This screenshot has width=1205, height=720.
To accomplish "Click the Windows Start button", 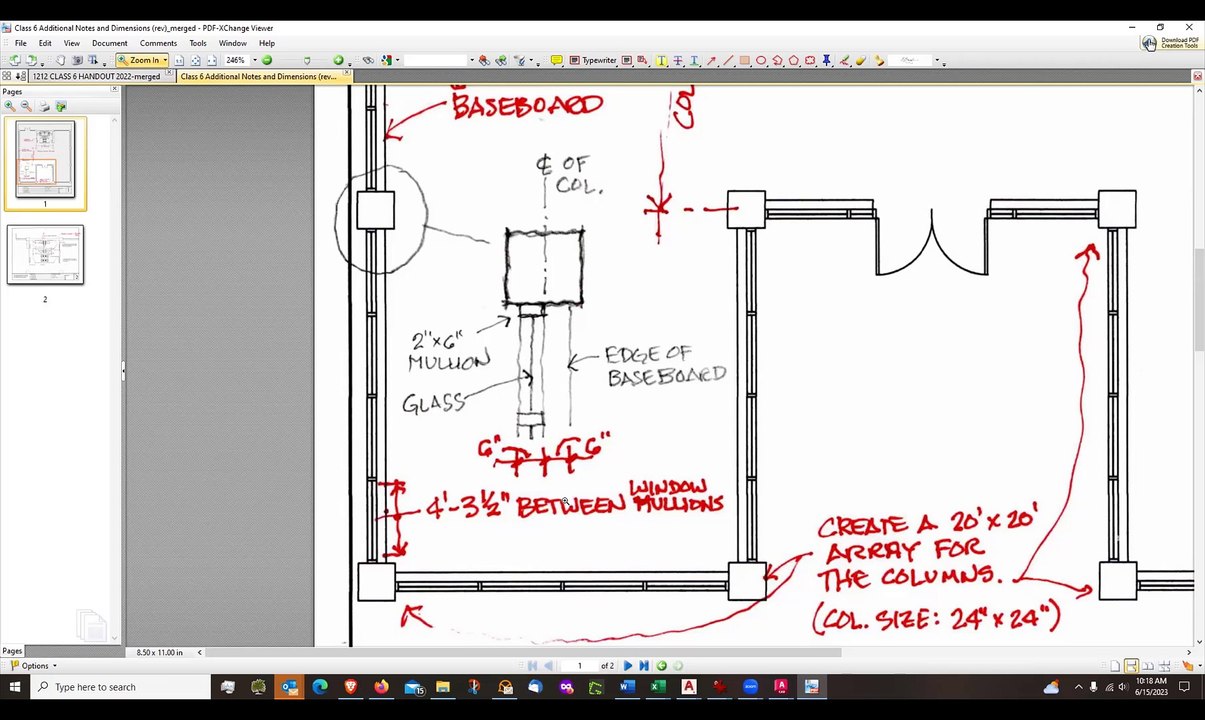I will (15, 687).
